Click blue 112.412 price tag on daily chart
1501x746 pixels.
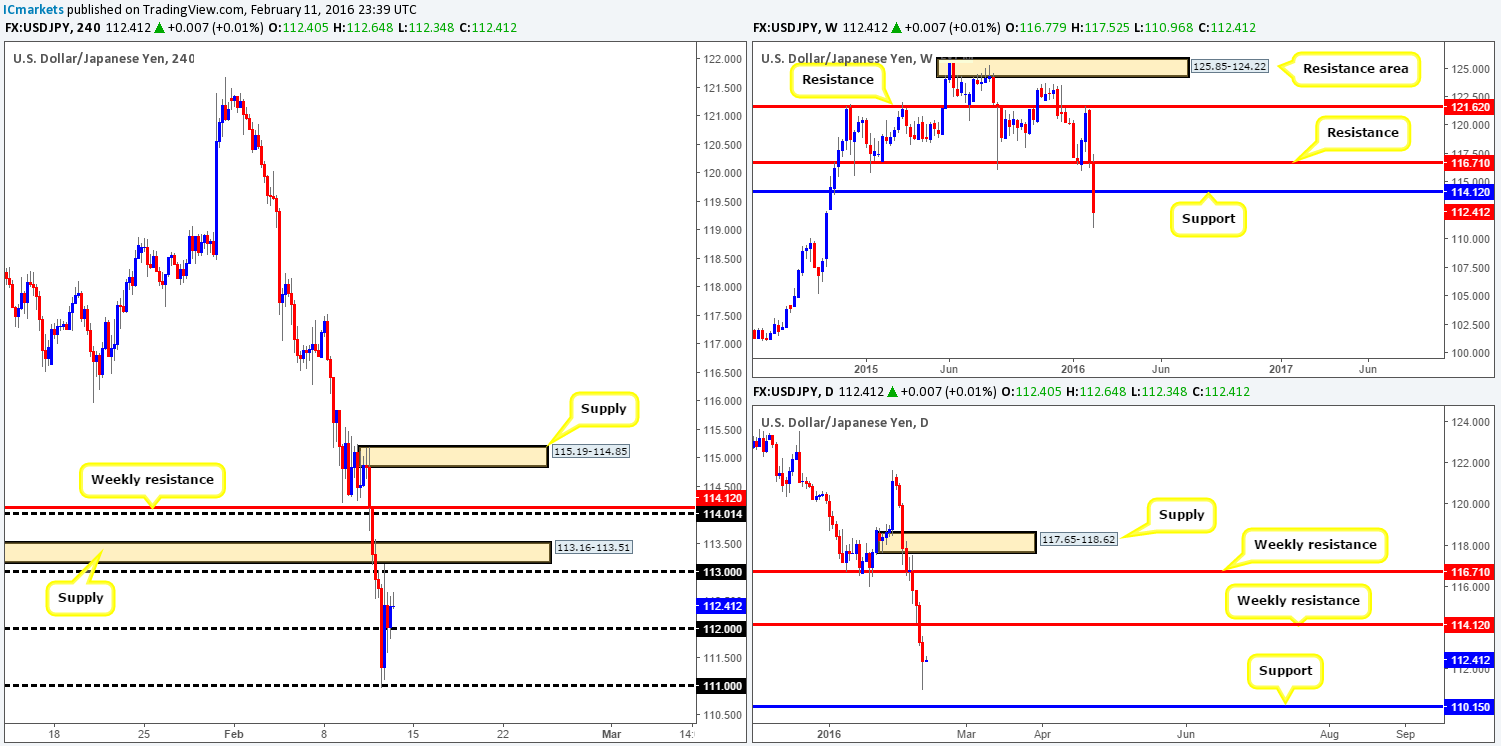point(1468,660)
